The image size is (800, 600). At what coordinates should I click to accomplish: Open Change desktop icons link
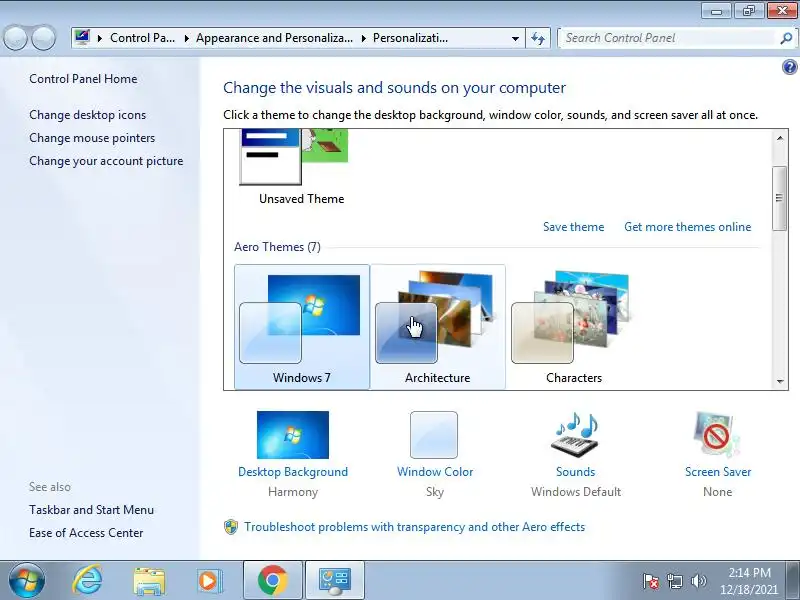(87, 115)
